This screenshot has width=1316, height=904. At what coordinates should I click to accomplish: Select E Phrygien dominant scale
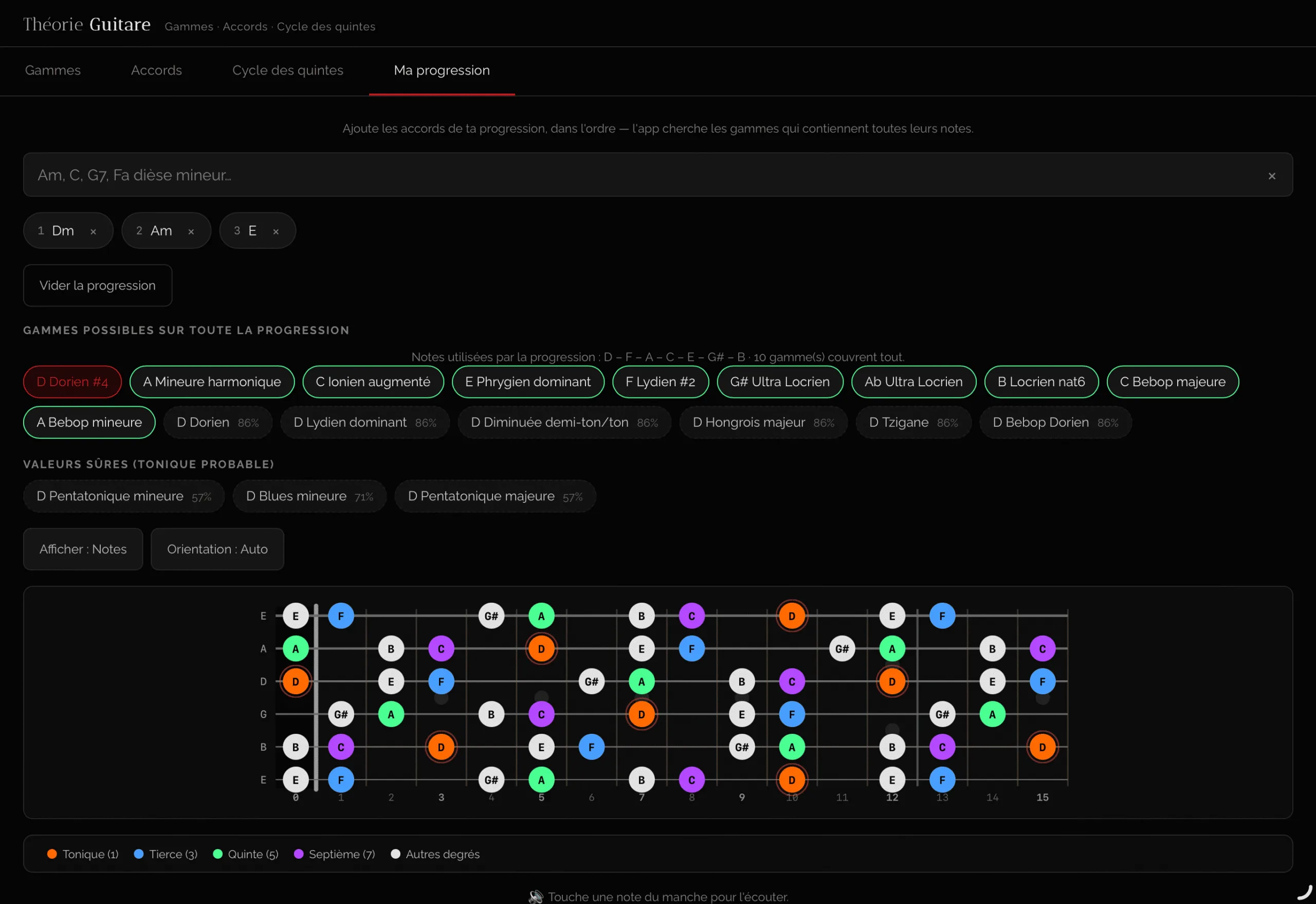tap(528, 382)
